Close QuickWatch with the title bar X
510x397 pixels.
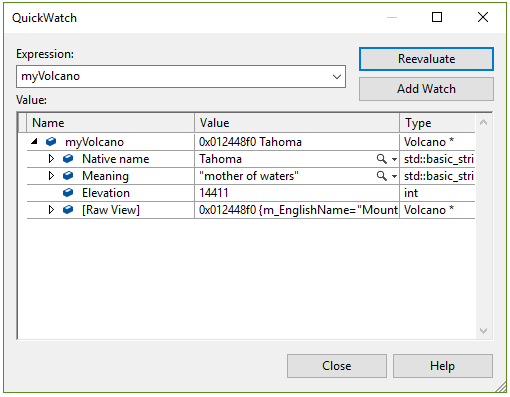pos(483,17)
